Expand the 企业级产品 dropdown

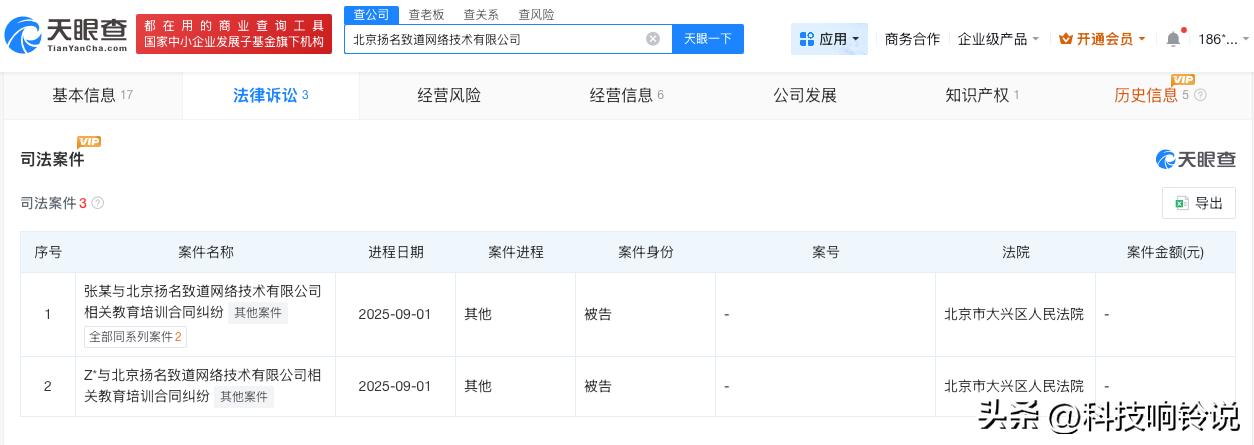point(998,39)
